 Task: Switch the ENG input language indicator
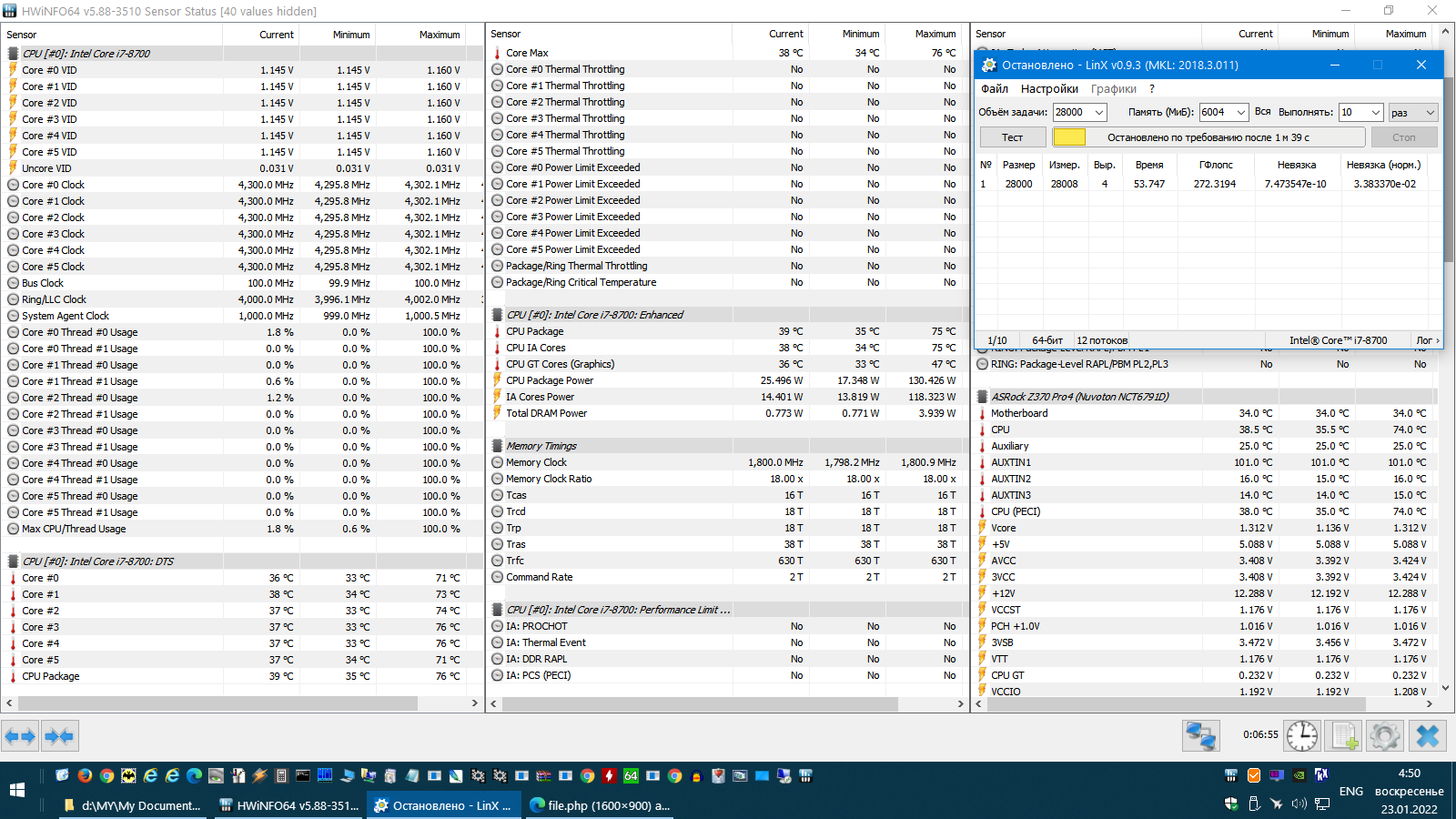tap(1351, 791)
